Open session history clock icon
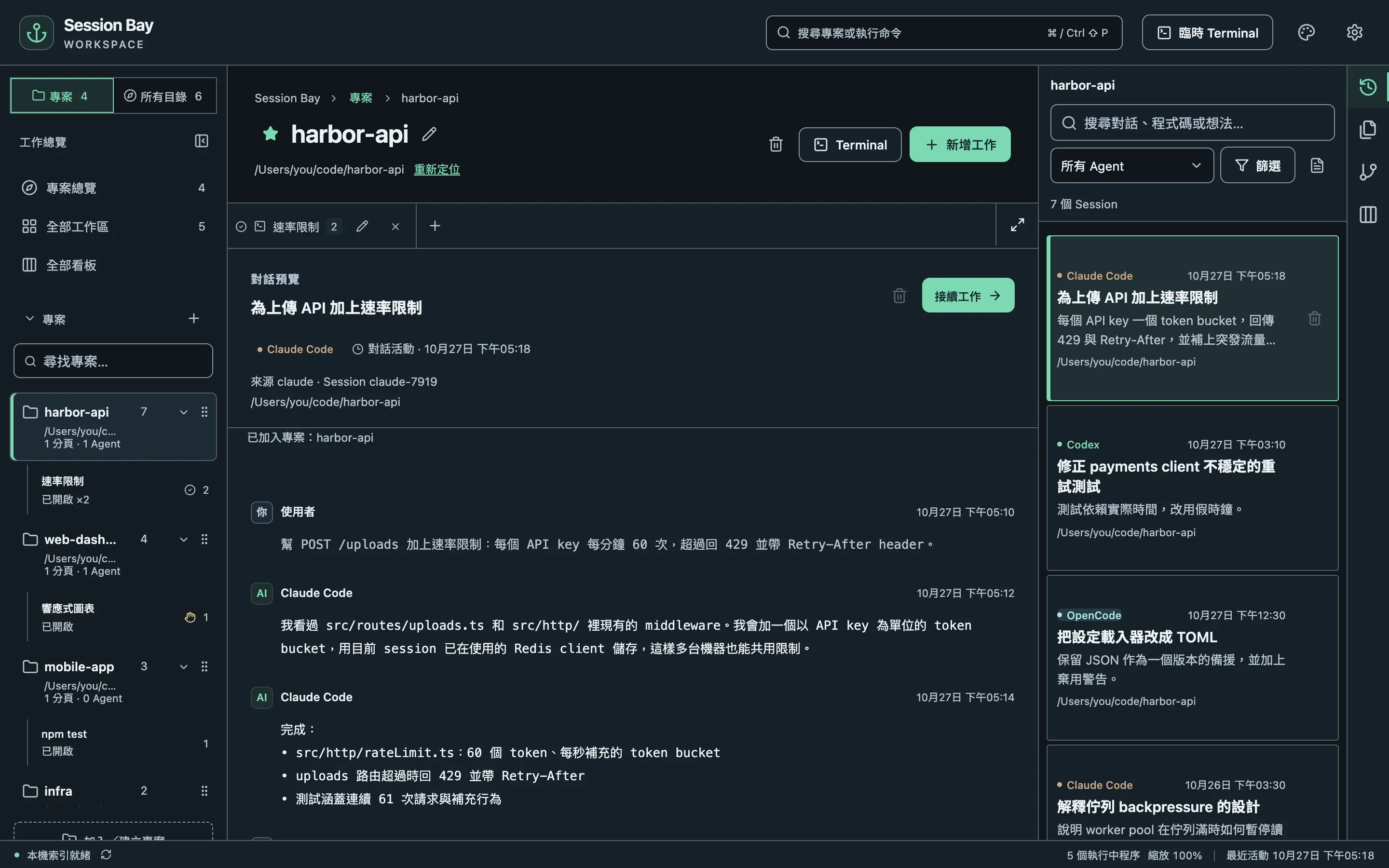 point(1368,87)
